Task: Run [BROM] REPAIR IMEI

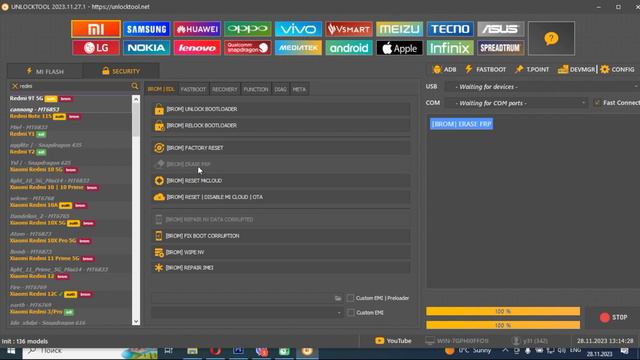Action: 281,268
